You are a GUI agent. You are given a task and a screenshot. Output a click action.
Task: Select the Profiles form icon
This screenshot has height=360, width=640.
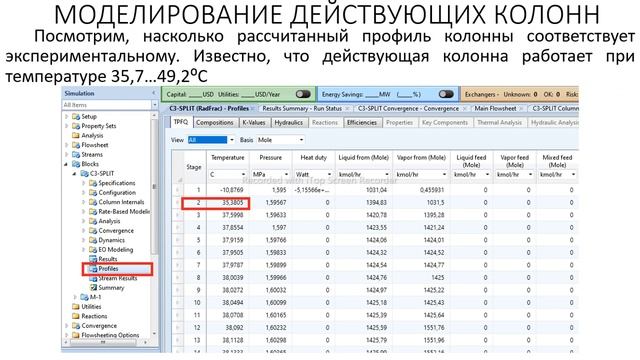[93, 269]
